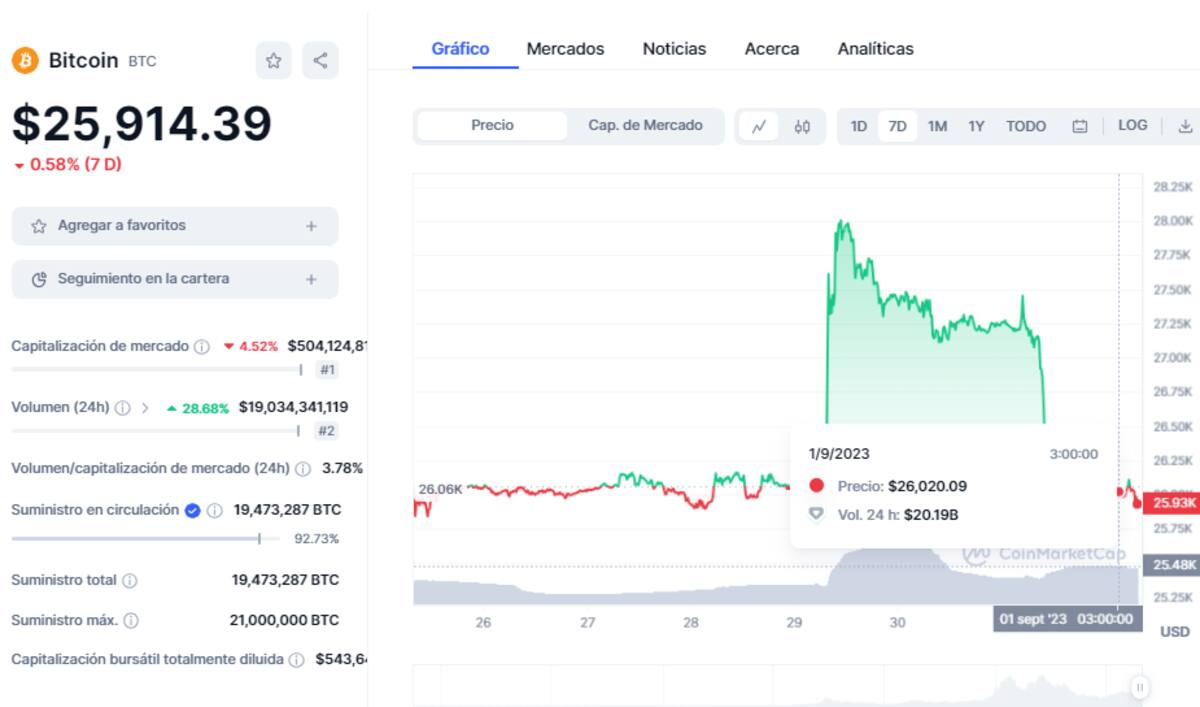This screenshot has height=707, width=1200.
Task: Click the favorite star icon beside Bitcoin
Action: coord(273,61)
